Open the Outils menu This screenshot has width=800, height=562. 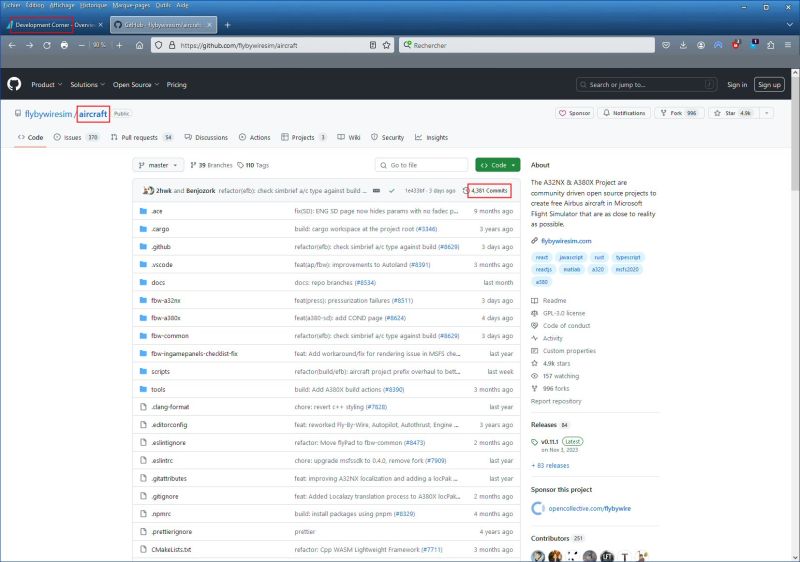pos(163,5)
